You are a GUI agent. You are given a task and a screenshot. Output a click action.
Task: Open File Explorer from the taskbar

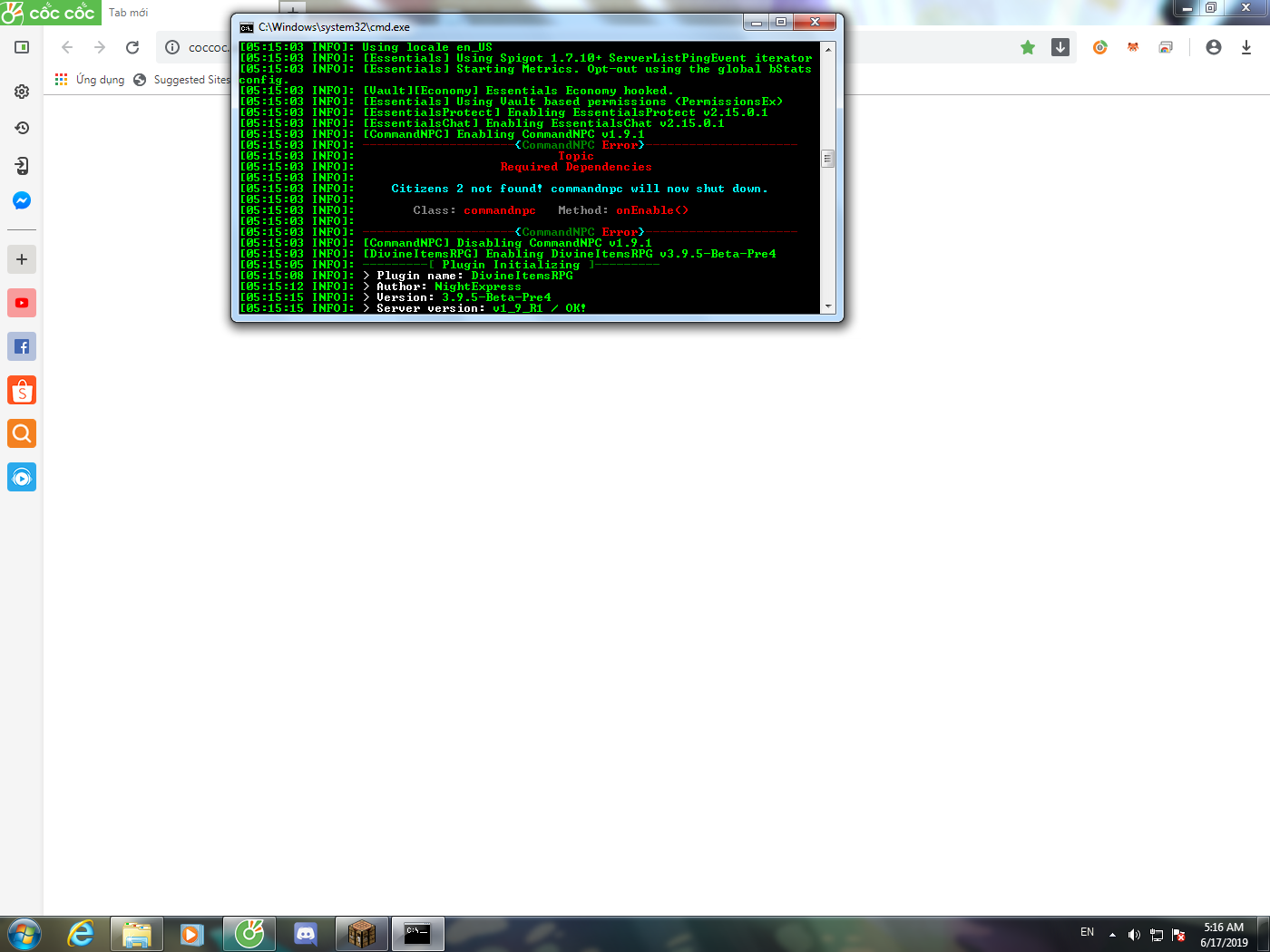pos(137,934)
